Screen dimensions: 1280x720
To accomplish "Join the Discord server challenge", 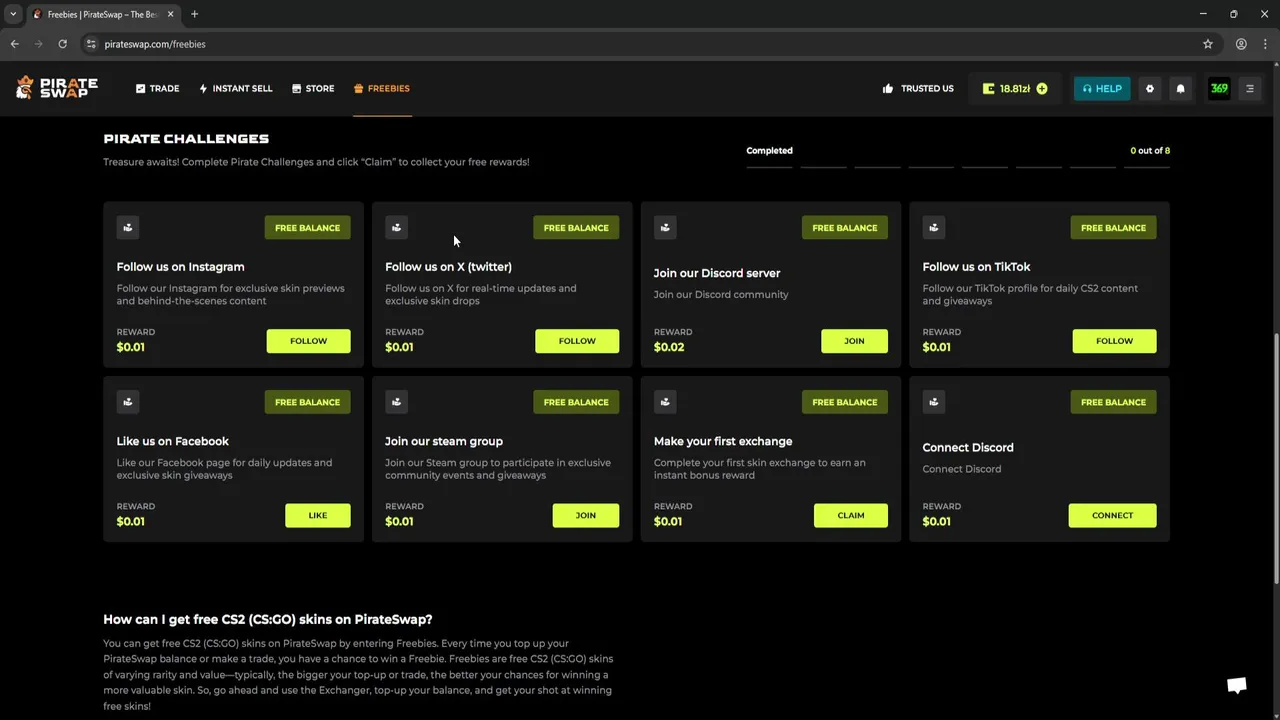I will [854, 341].
